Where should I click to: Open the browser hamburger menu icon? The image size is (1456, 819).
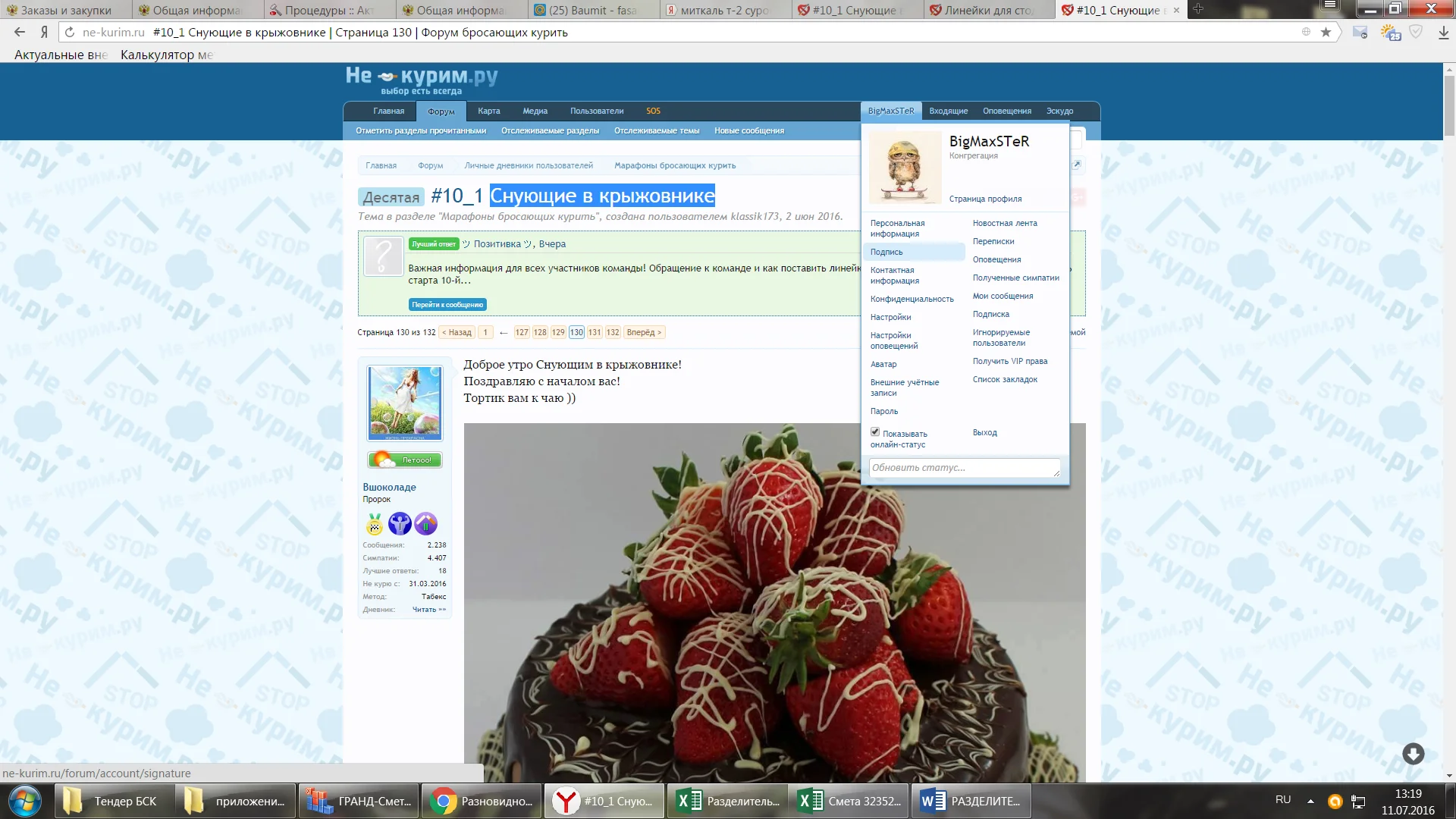pyautogui.click(x=1329, y=6)
